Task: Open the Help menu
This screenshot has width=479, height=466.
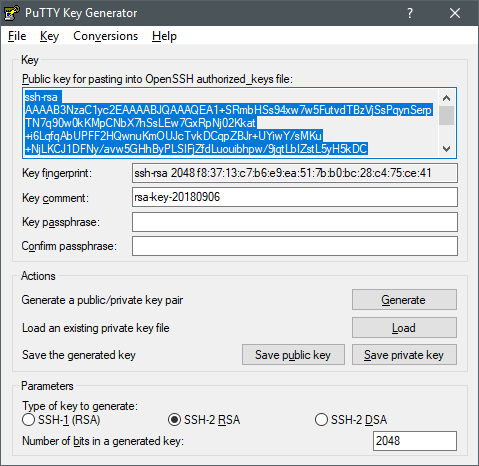Action: [164, 36]
